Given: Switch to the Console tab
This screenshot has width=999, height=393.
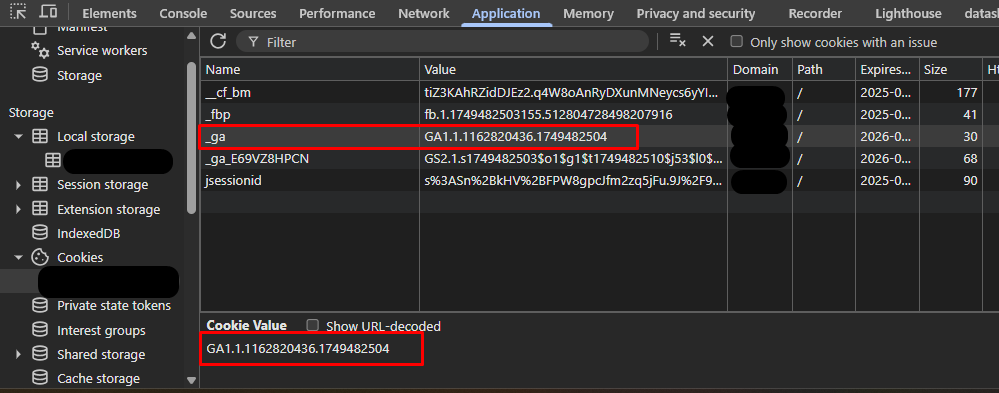Looking at the screenshot, I should (183, 13).
